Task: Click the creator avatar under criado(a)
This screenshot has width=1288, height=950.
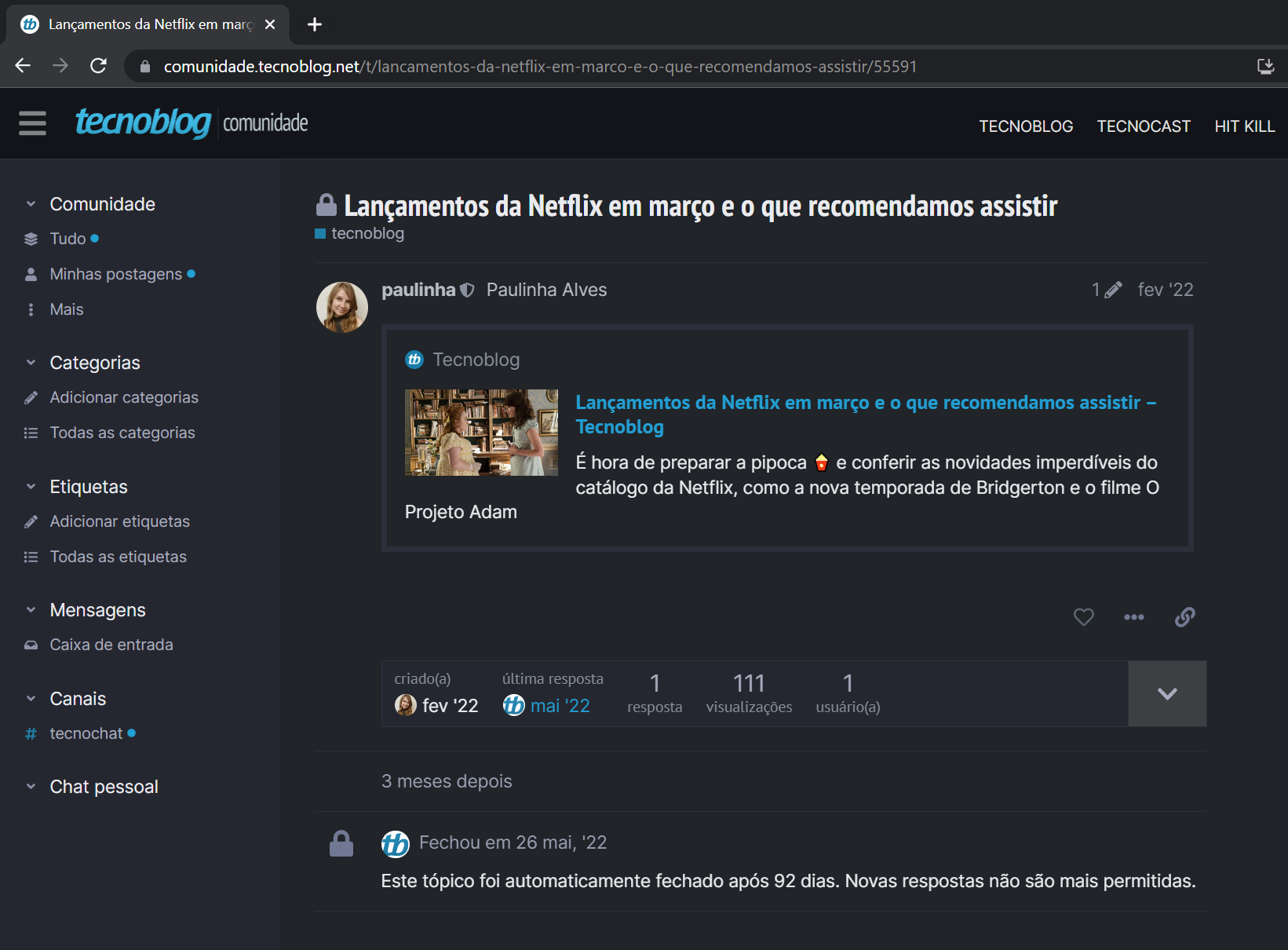Action: point(405,706)
